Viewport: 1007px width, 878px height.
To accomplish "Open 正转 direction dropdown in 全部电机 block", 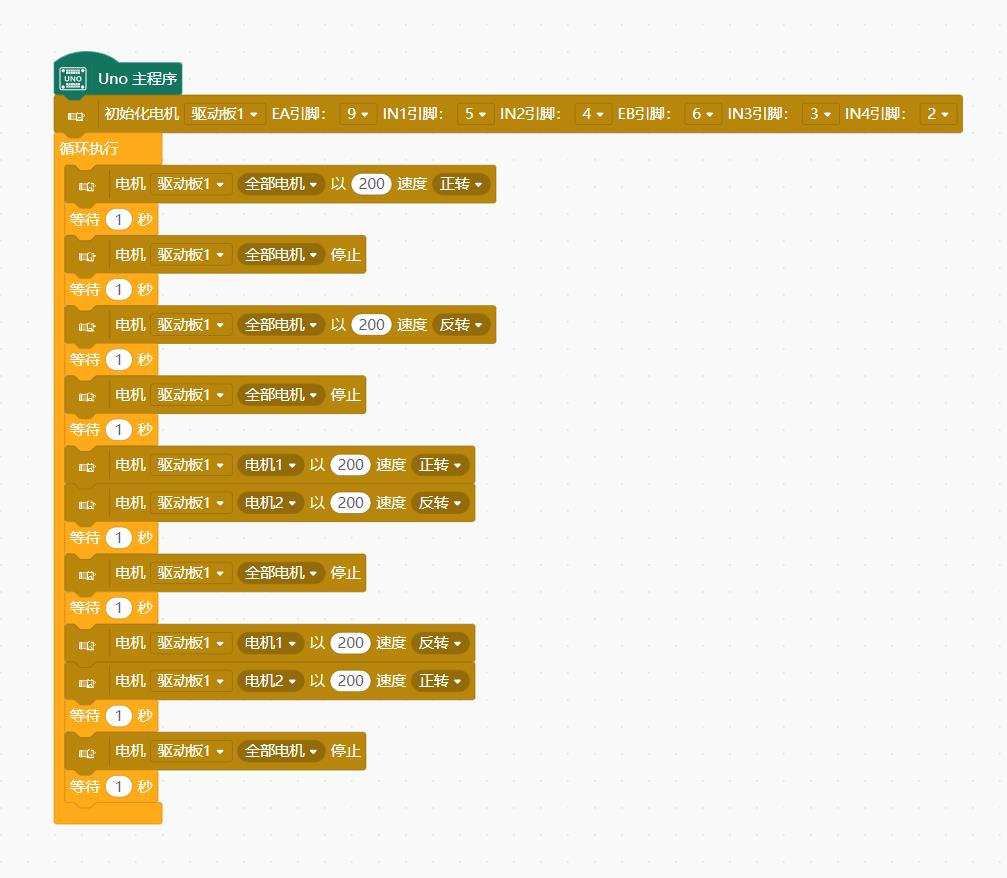I will [461, 184].
